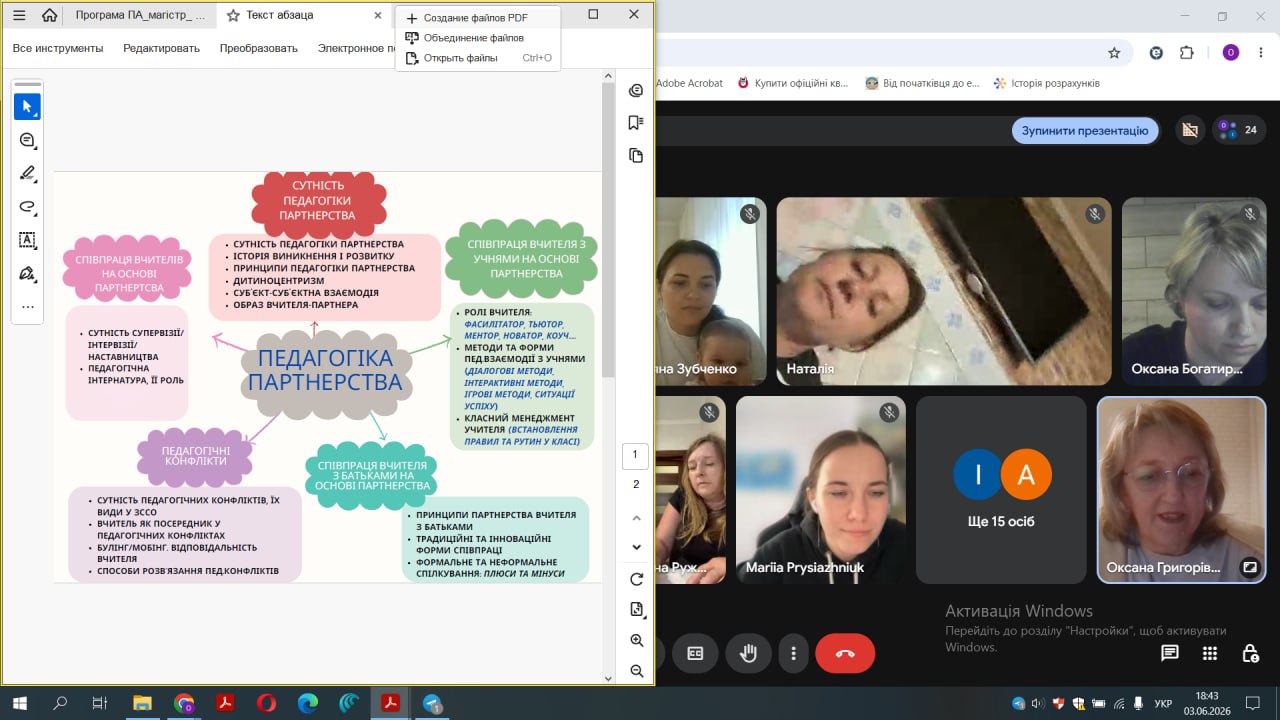Zoom out of the PDF
This screenshot has width=1280, height=720.
[x=636, y=671]
